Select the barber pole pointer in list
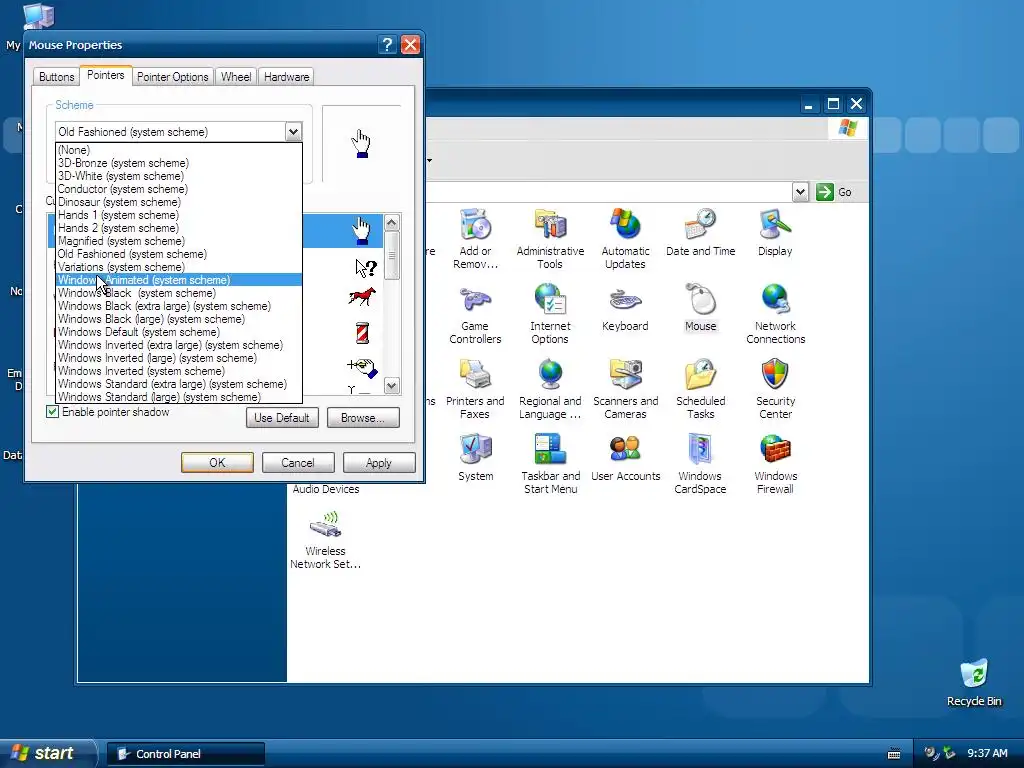Image resolution: width=1024 pixels, height=768 pixels. [362, 333]
